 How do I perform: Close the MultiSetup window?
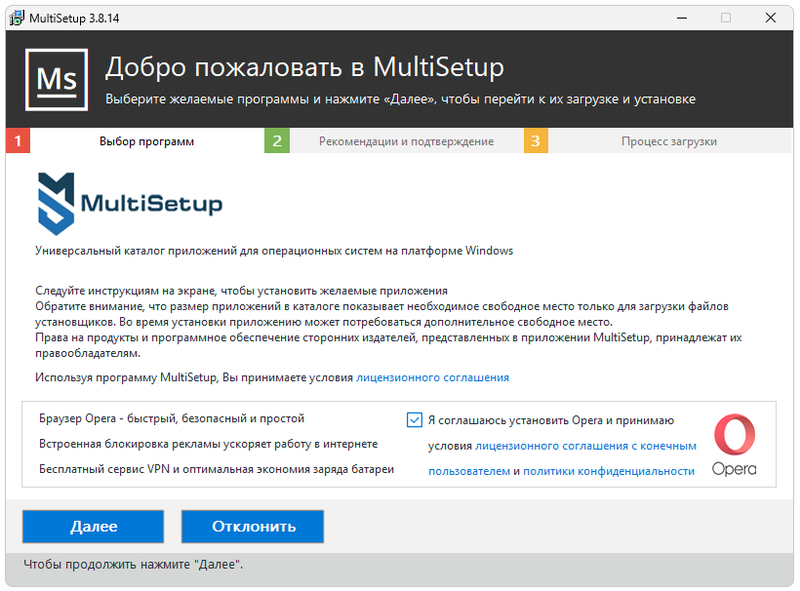[x=770, y=18]
